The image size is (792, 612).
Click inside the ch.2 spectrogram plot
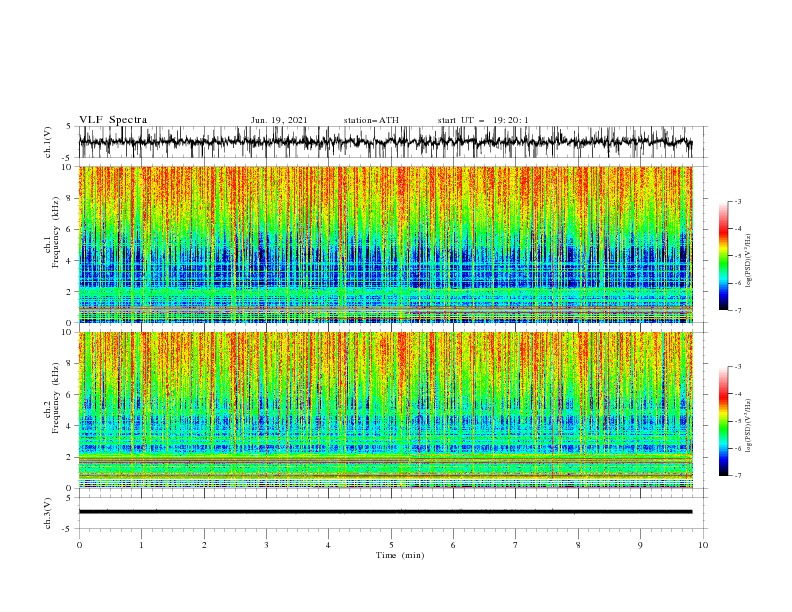point(385,410)
